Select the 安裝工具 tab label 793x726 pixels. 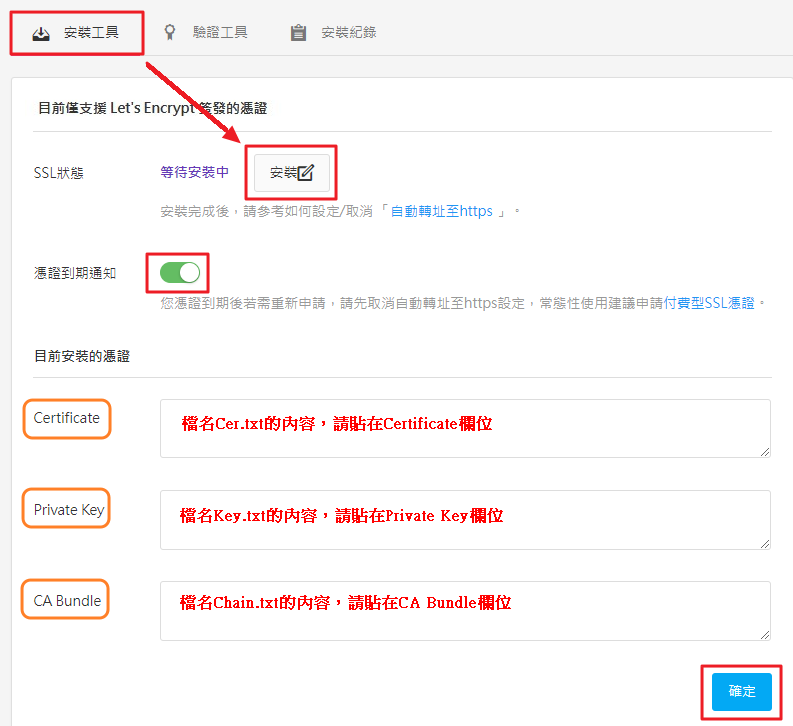pos(91,33)
